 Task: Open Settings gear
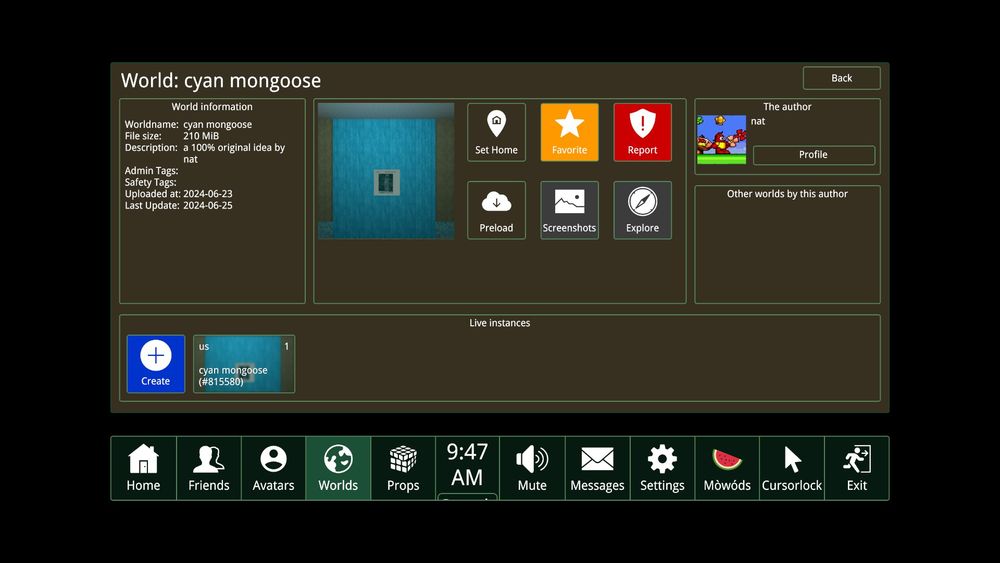point(662,468)
